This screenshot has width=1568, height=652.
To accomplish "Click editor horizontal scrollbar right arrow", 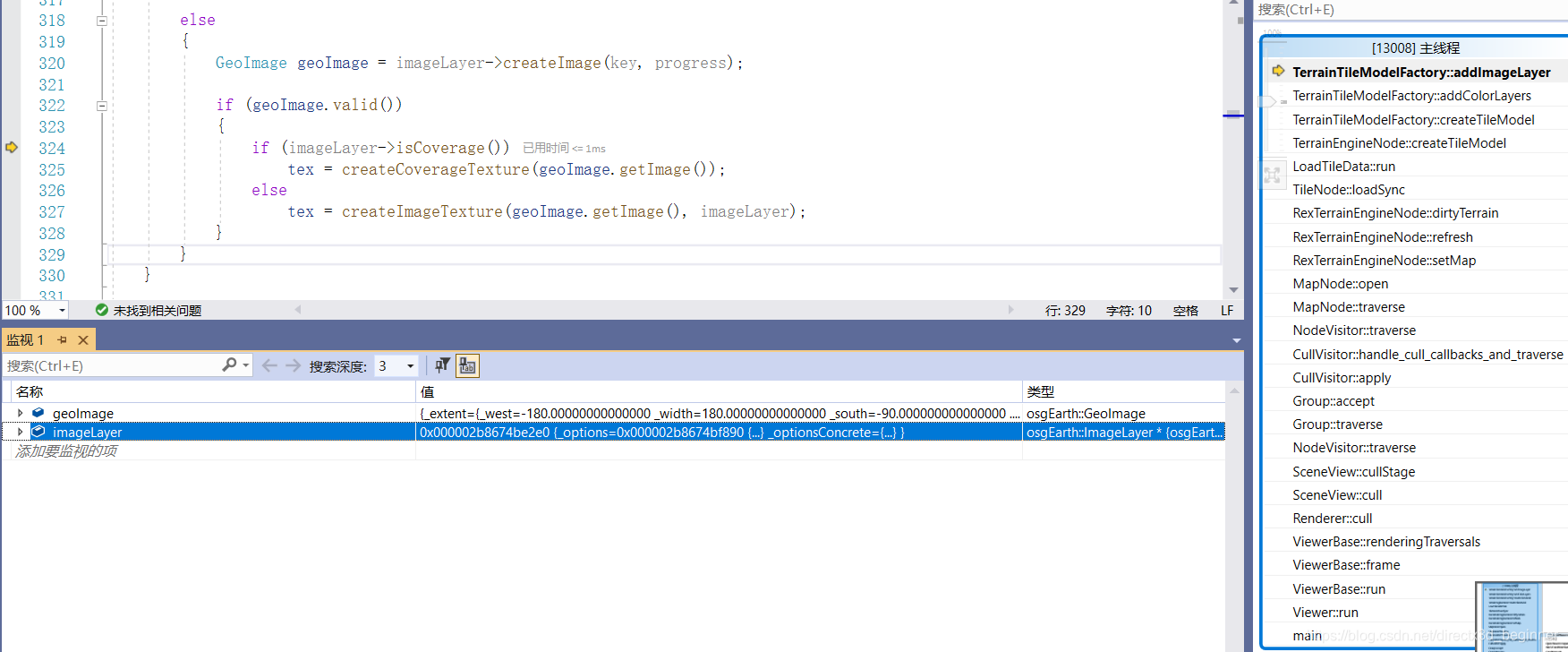I will [x=1011, y=310].
